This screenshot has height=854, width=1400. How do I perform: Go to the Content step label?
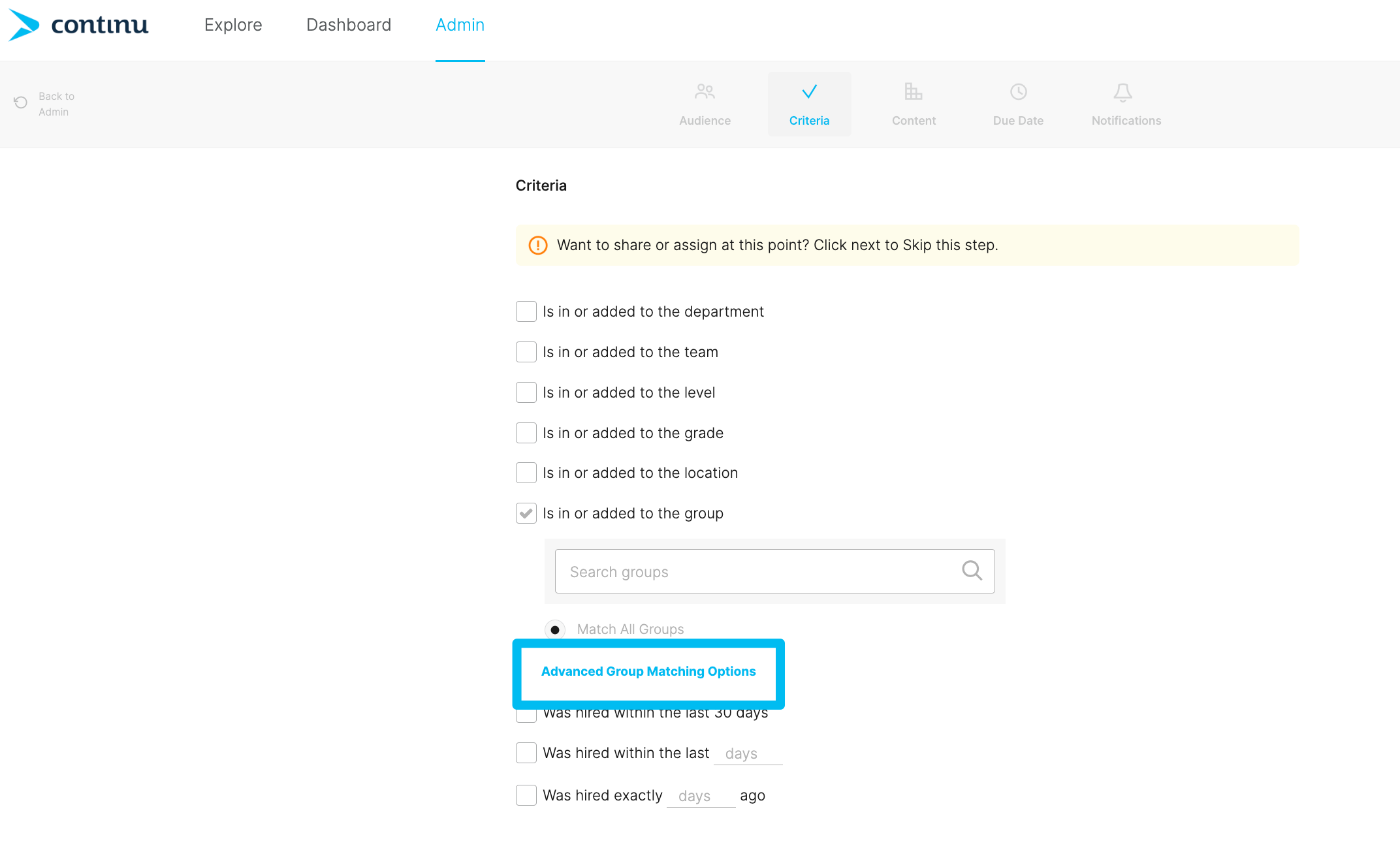point(914,121)
